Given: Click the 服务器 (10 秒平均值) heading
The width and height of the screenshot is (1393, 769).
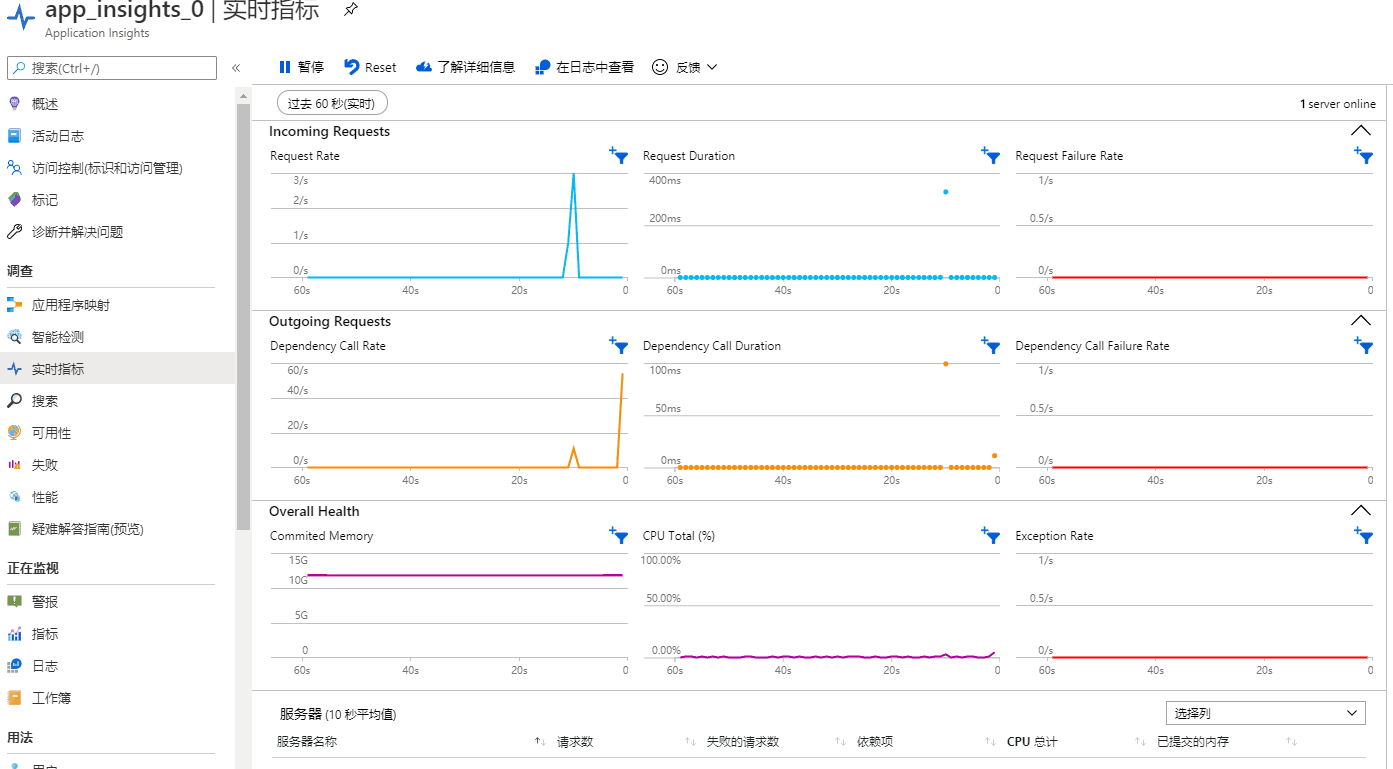Looking at the screenshot, I should pos(338,714).
